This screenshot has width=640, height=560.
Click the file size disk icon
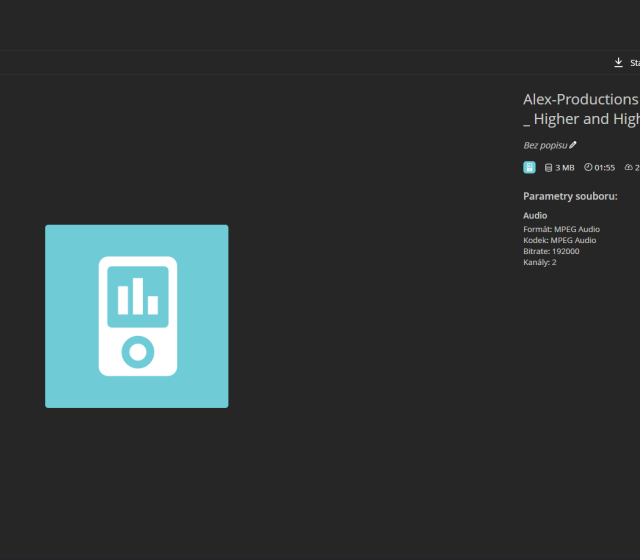click(x=548, y=168)
